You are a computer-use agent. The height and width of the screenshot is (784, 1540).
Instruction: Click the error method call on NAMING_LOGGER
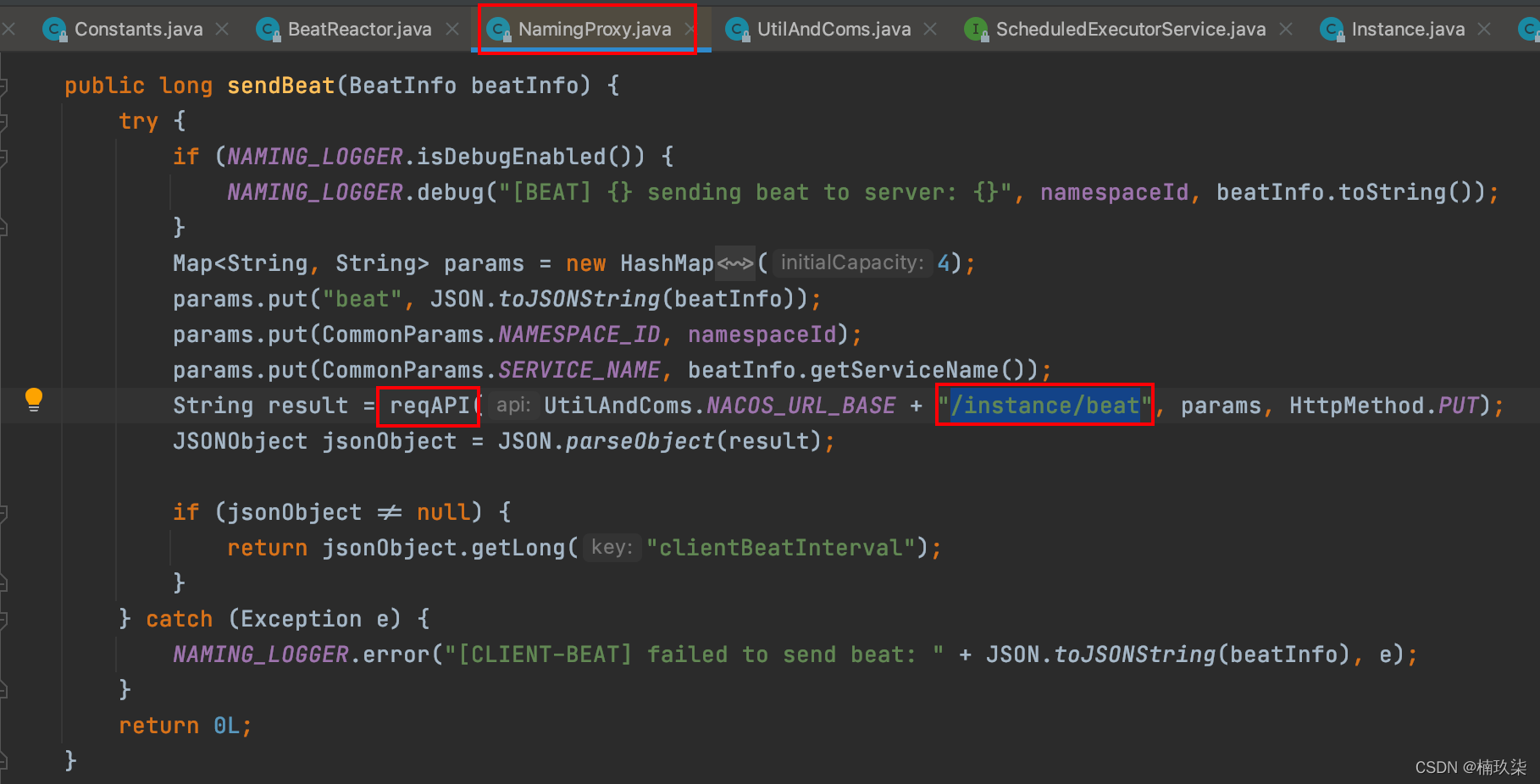(396, 654)
